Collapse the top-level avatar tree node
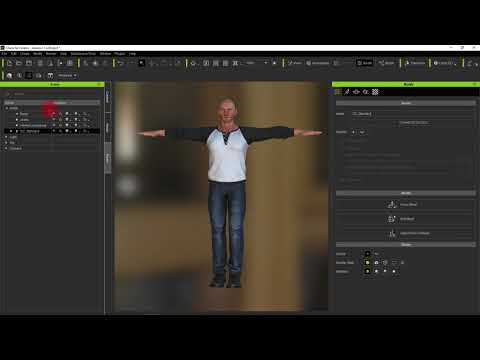480x360 pixels. (x=7, y=108)
